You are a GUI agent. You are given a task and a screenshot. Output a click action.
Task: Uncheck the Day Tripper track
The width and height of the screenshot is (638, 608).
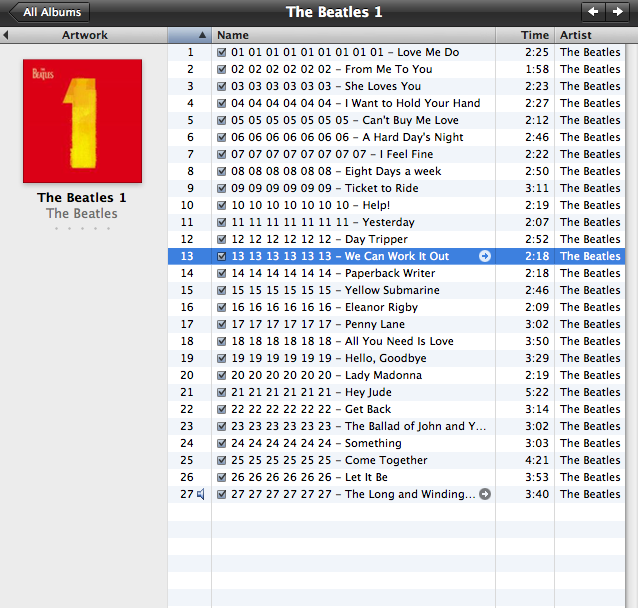pos(221,239)
